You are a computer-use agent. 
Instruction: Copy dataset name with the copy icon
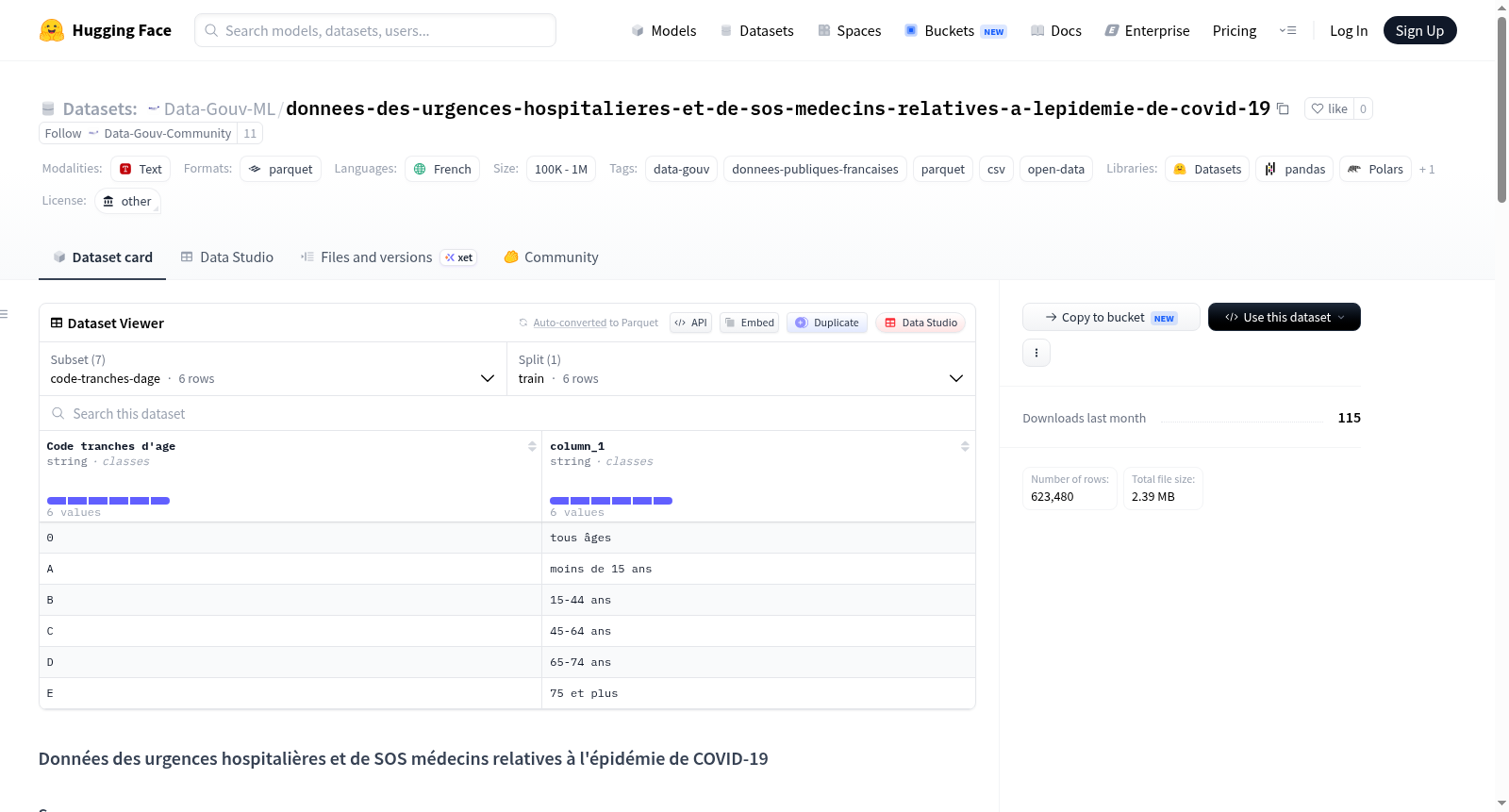click(x=1283, y=108)
